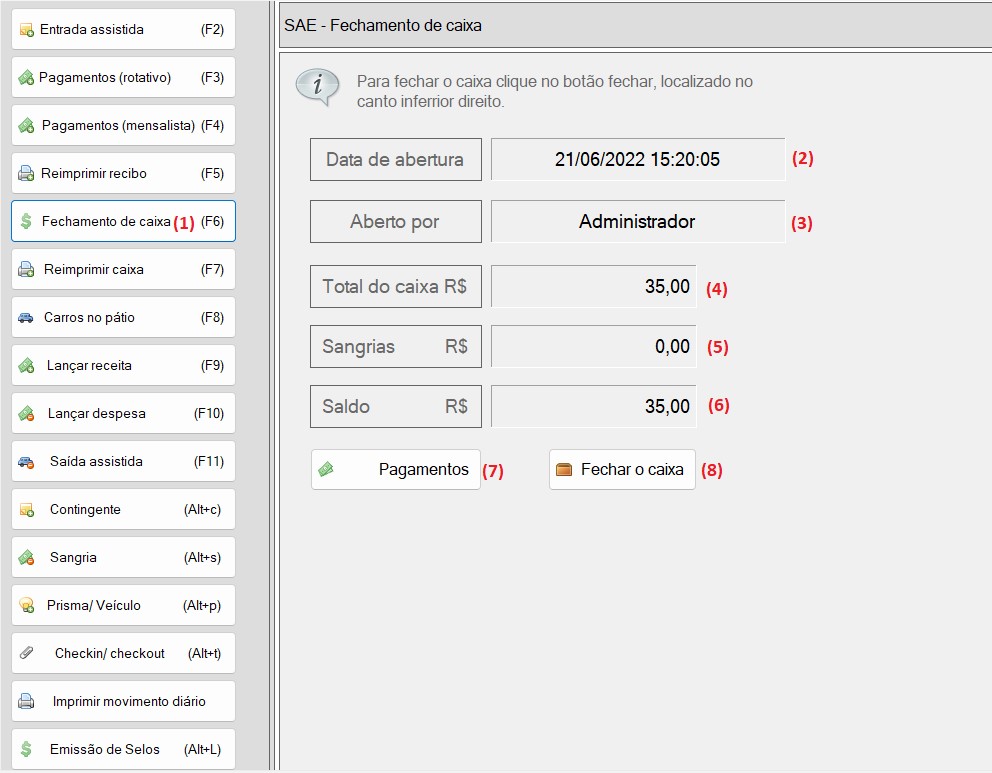This screenshot has height=773, width=992.
Task: Click the Pagamentos button in the panel
Action: 396,469
